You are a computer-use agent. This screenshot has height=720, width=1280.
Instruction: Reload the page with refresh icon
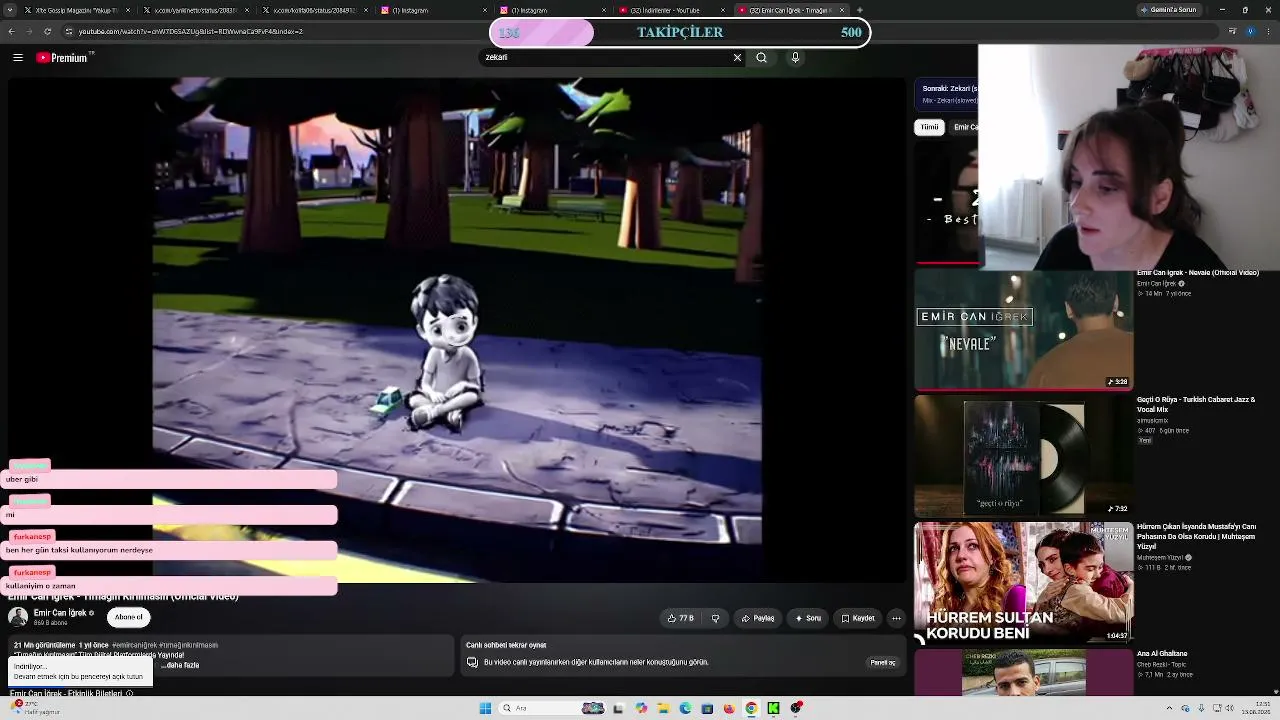(x=49, y=31)
